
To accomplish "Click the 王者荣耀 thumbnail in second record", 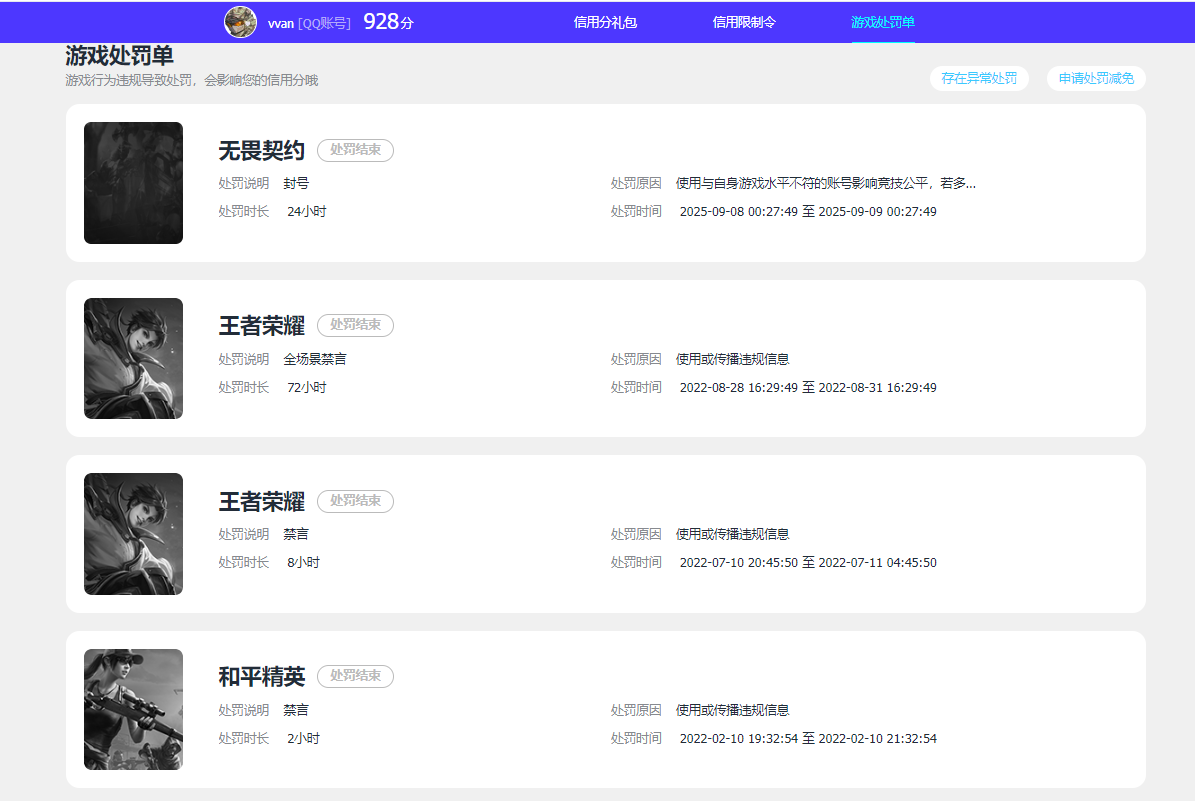I will pyautogui.click(x=133, y=358).
